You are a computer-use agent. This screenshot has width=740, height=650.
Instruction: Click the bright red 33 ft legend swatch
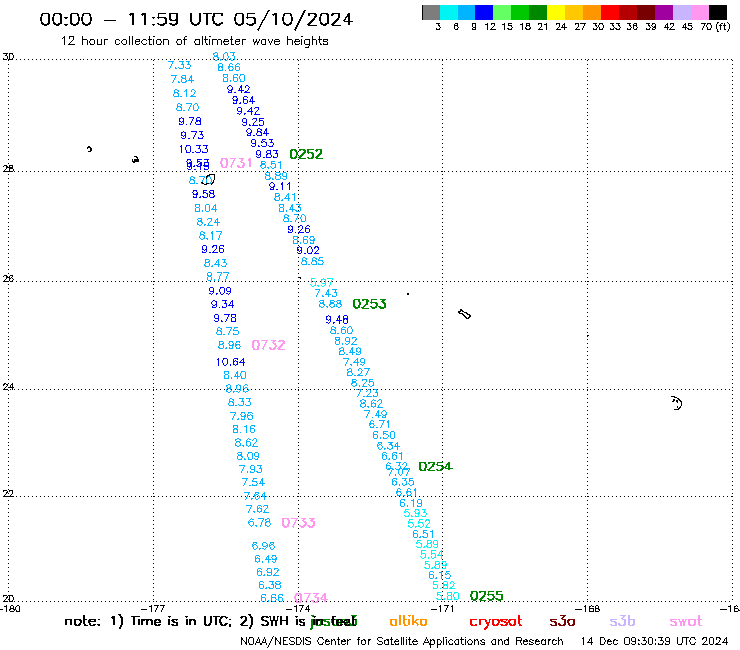pyautogui.click(x=609, y=12)
